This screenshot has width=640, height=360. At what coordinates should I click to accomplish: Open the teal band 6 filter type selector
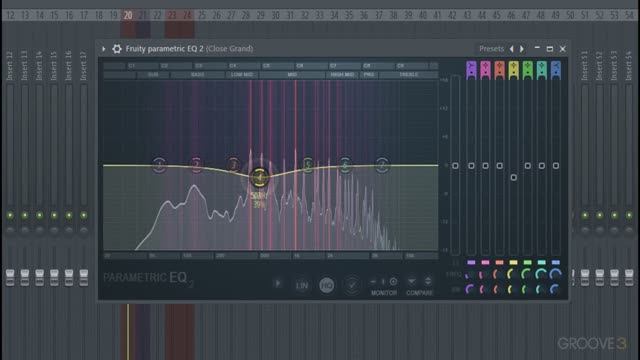point(542,70)
